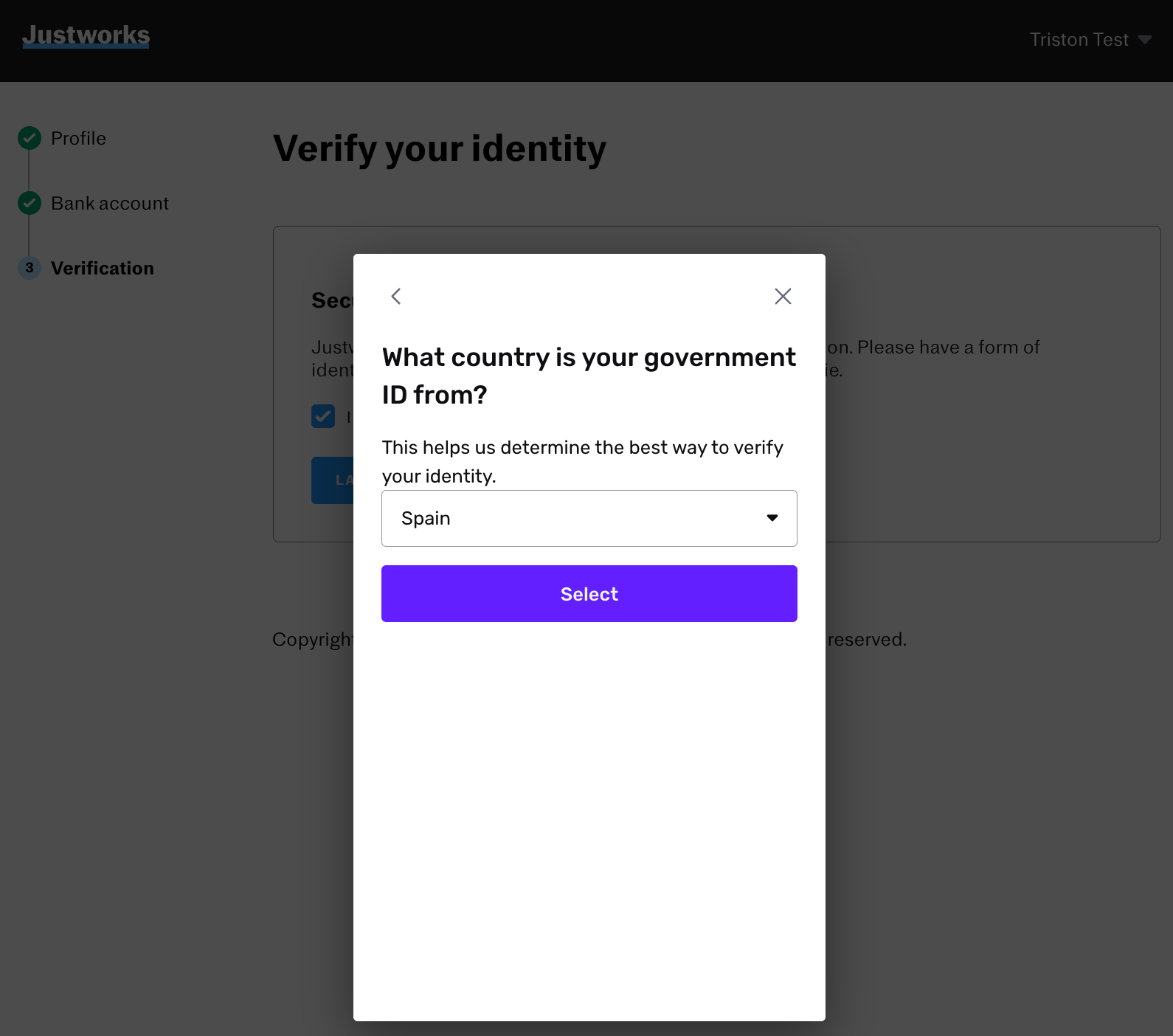This screenshot has width=1173, height=1036.
Task: Expand the Triston Test account menu
Action: (1090, 40)
